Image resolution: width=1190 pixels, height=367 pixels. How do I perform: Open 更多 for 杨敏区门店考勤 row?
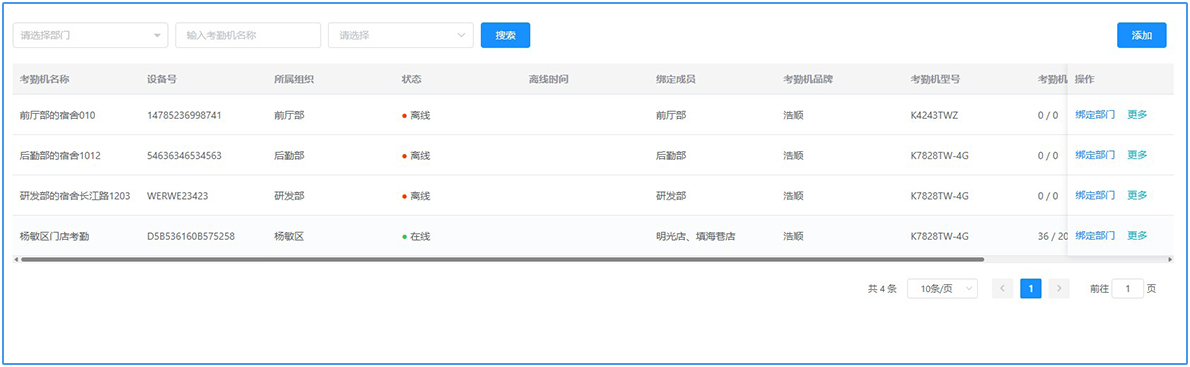click(x=1137, y=235)
